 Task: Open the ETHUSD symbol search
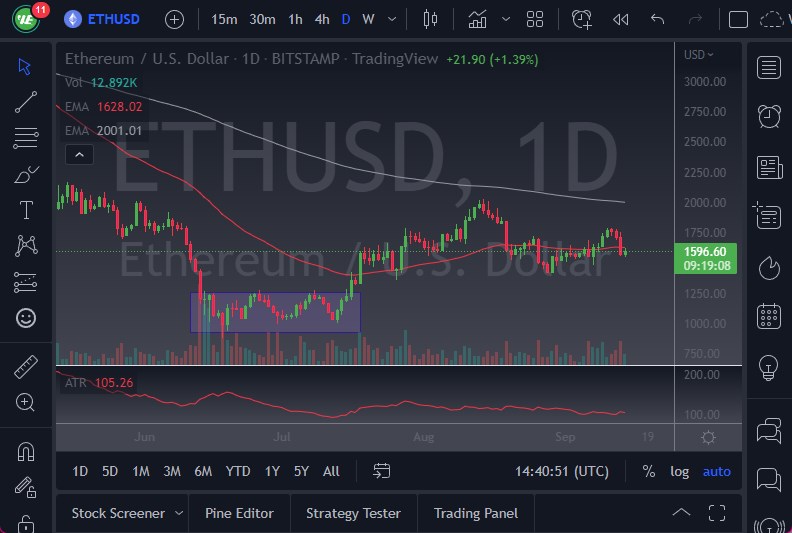[x=102, y=19]
